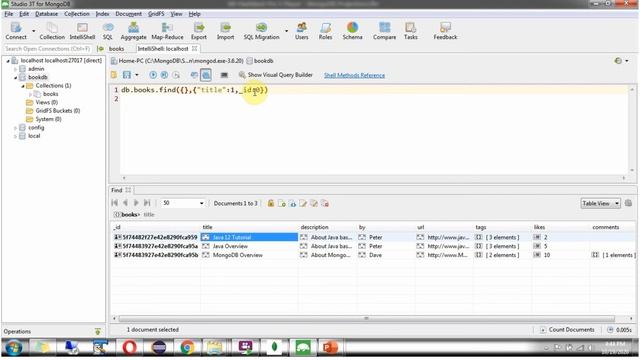This screenshot has width=640, height=360.
Task: Click the black console icon in IntelliShell toolbar
Action: click(x=224, y=75)
